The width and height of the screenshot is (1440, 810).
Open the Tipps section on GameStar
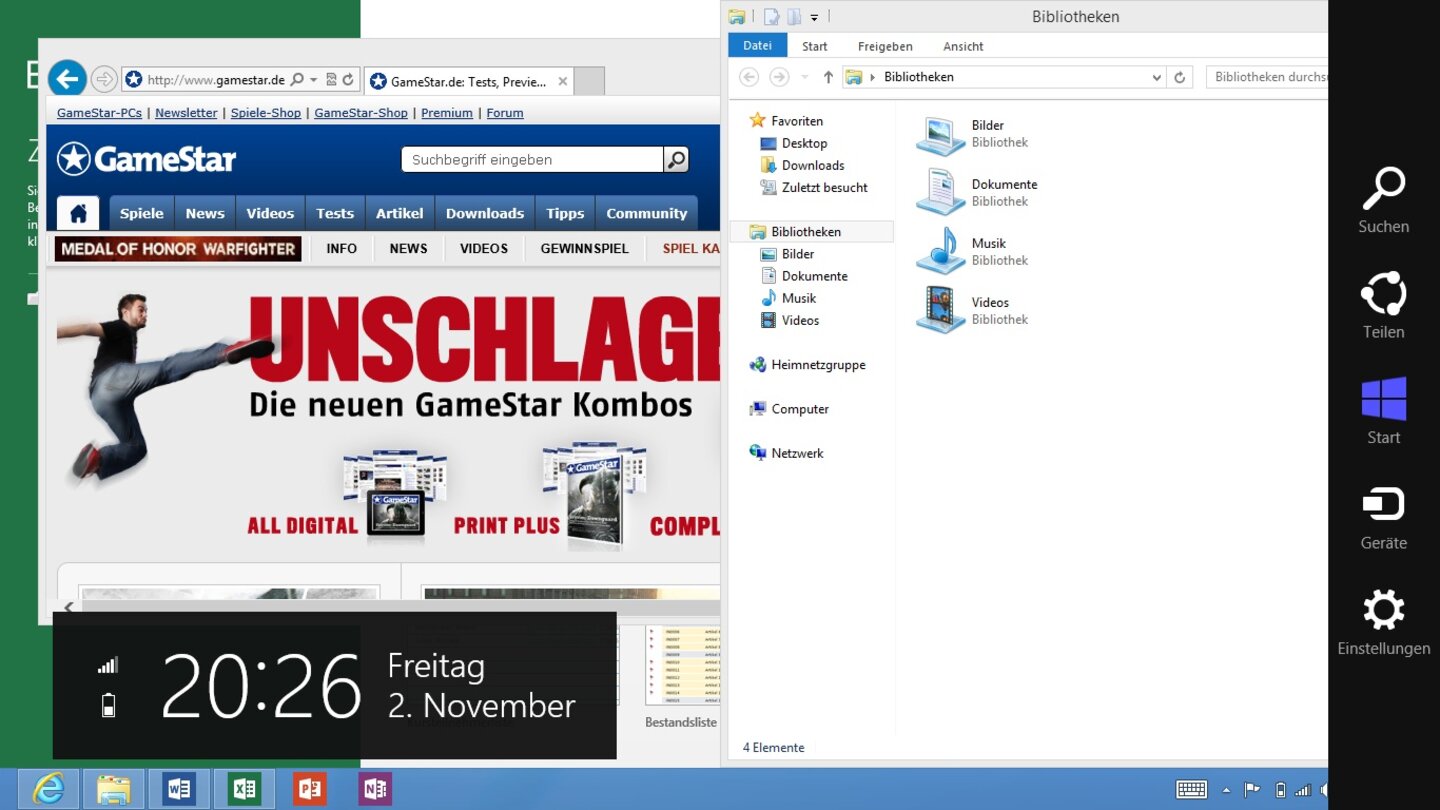(x=565, y=213)
